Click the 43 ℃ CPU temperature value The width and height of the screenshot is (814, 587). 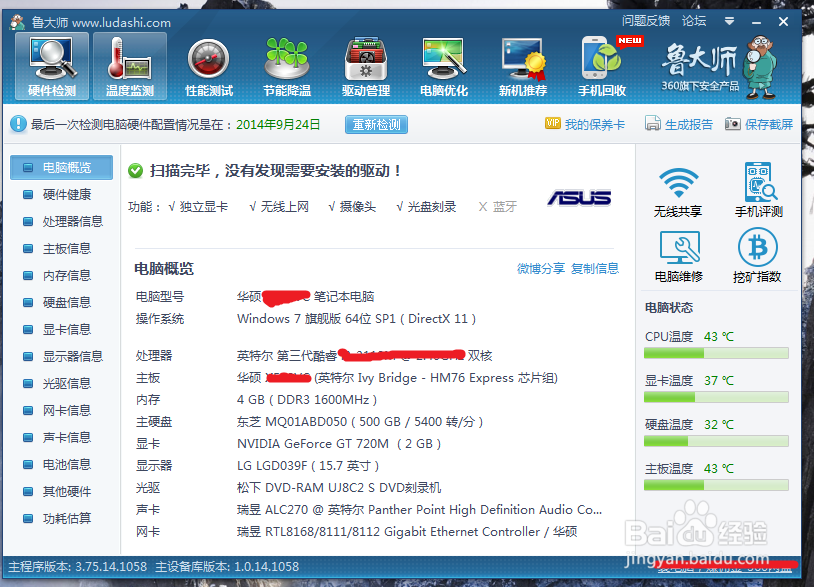(x=718, y=336)
